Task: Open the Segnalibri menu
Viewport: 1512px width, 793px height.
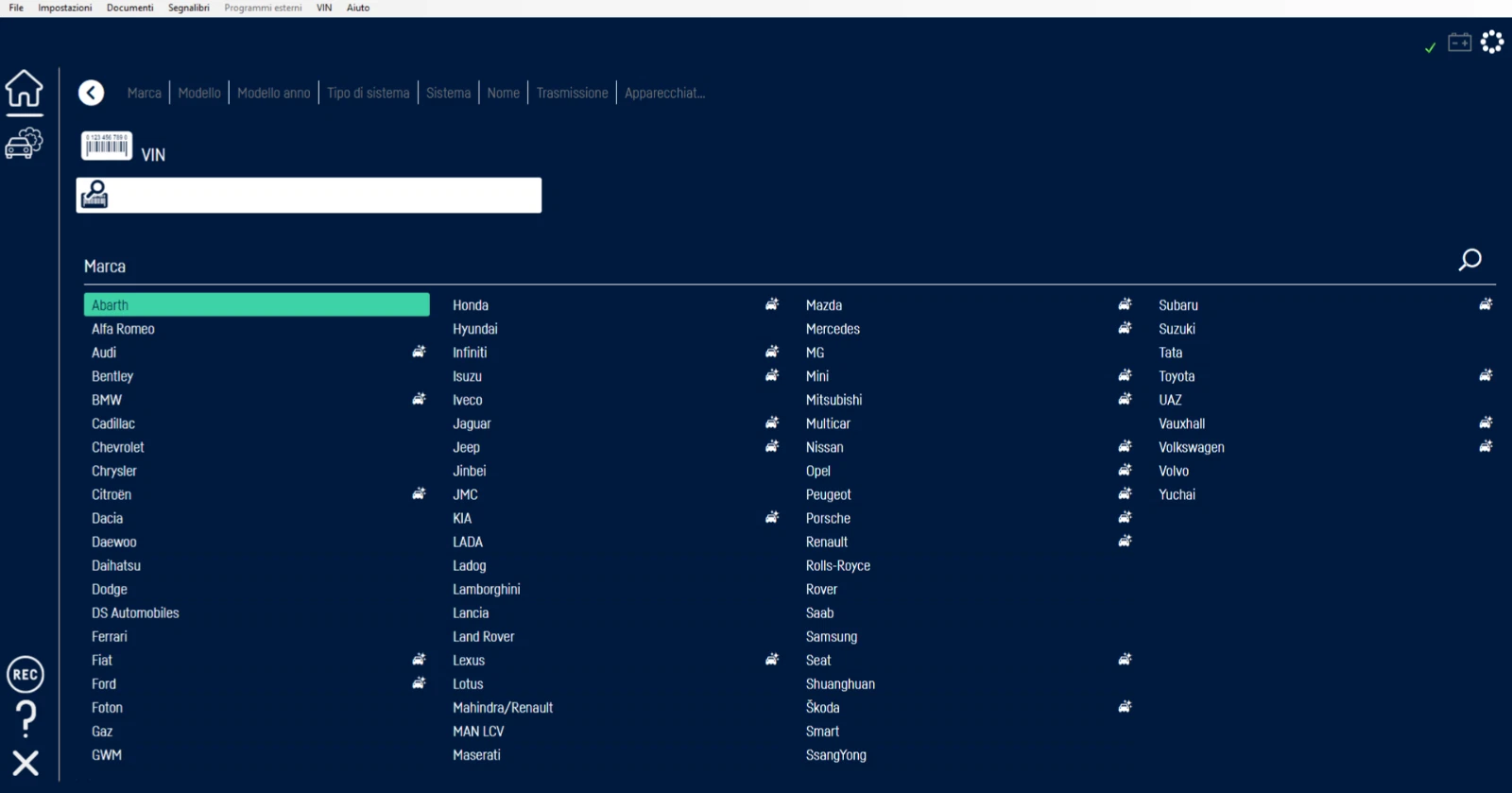Action: coord(189,8)
